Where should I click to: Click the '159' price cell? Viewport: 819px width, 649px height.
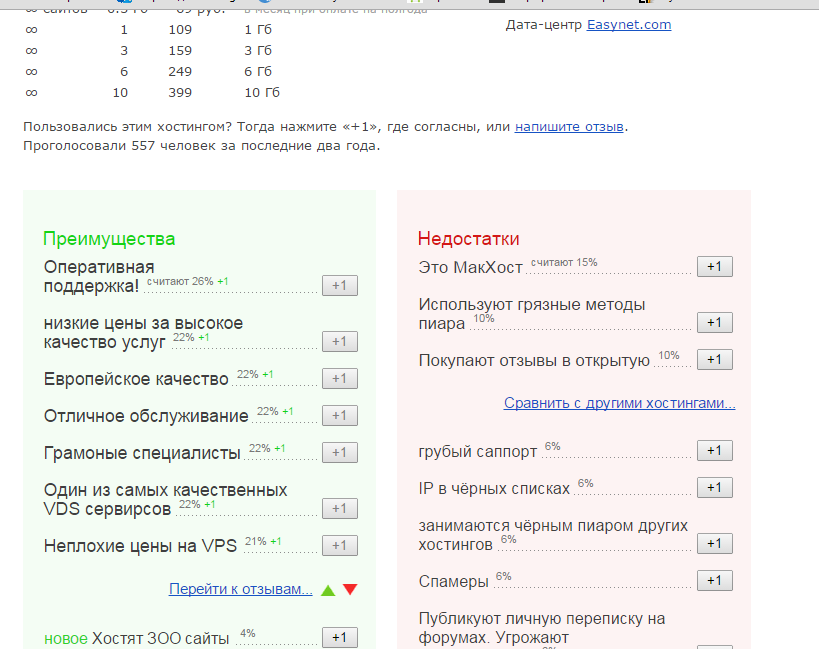180,51
